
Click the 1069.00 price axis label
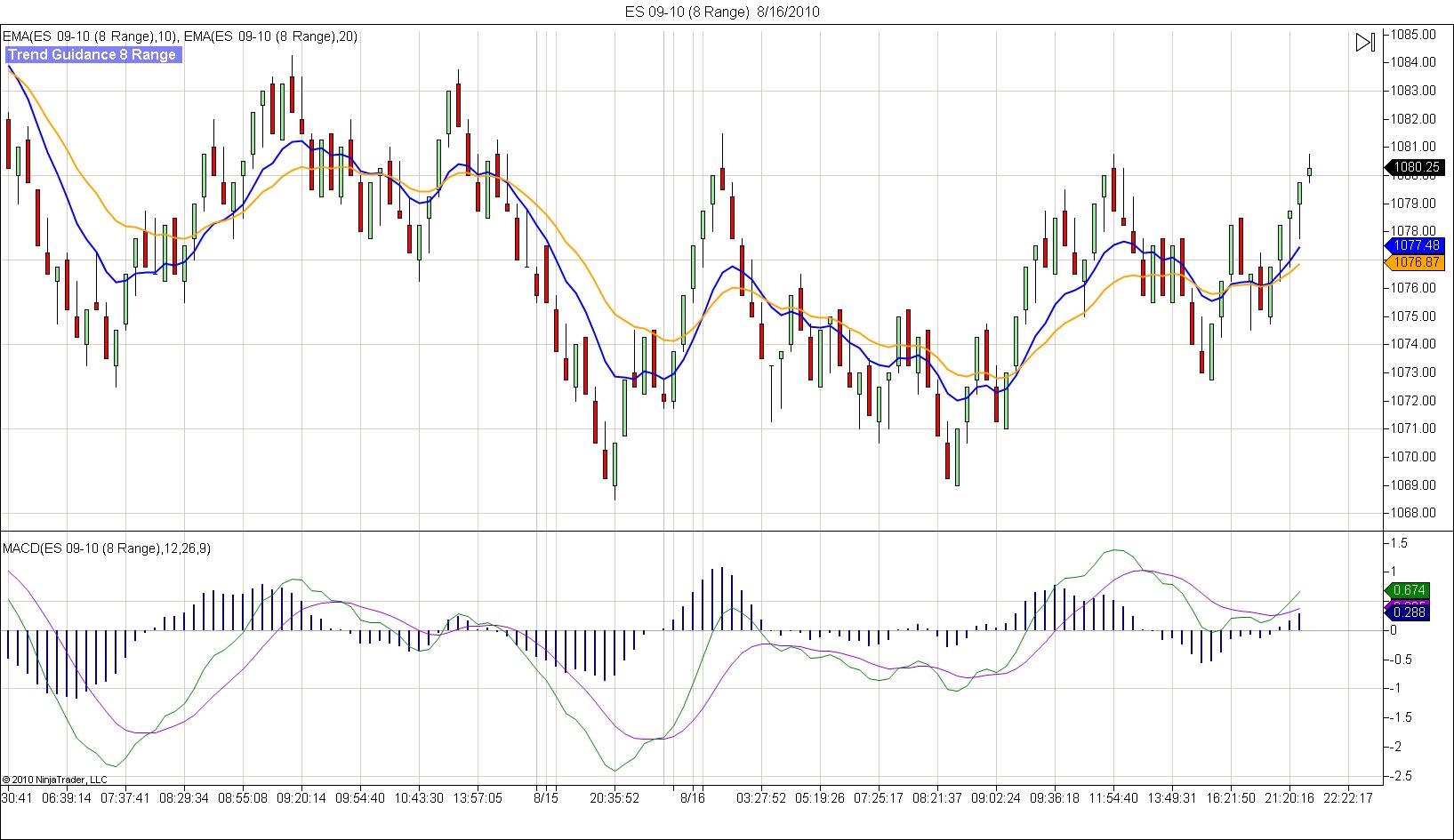[x=1414, y=485]
